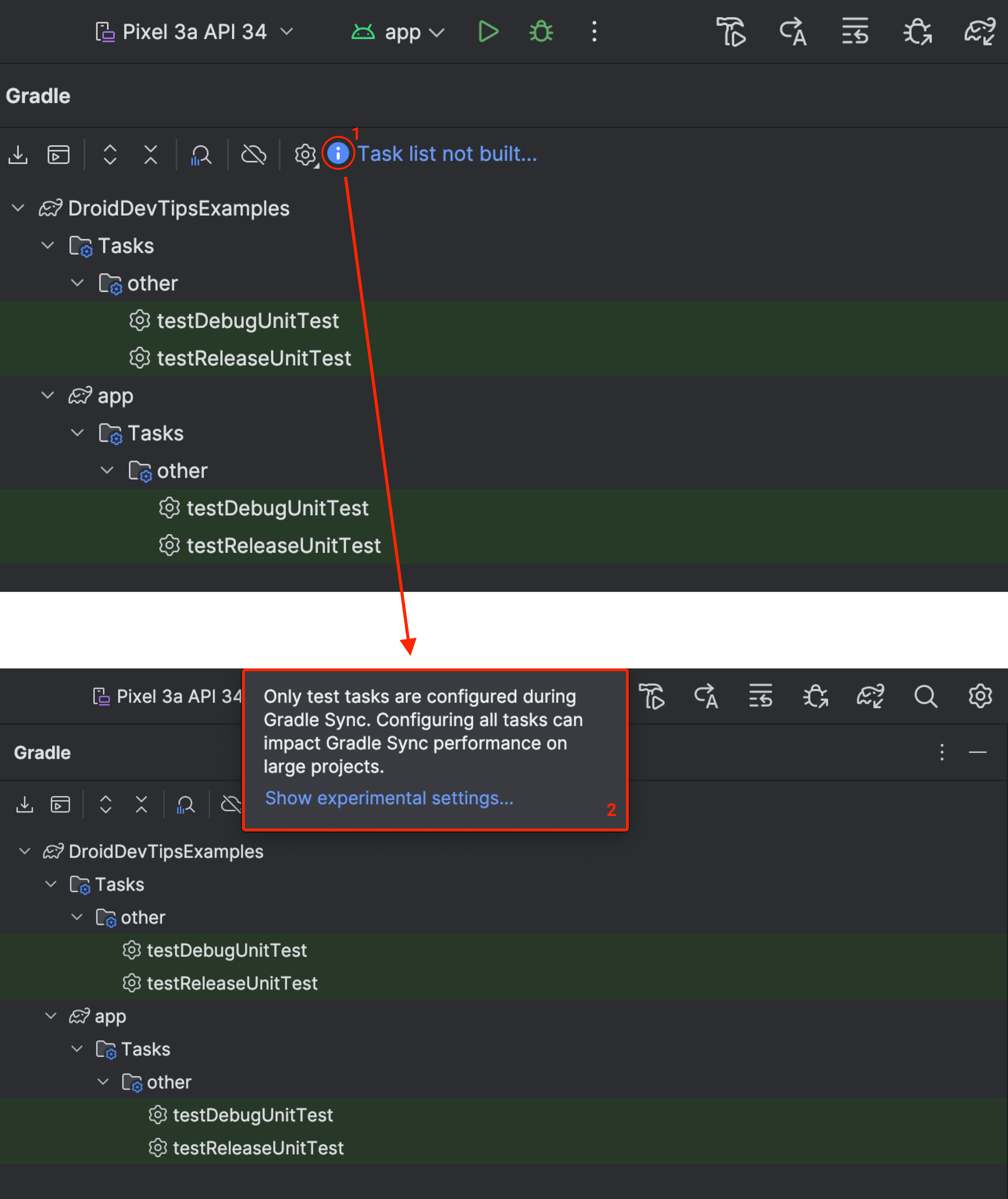Click lower toolbar attach debugger bug icon
The height and width of the screenshot is (1199, 1008).
tap(815, 696)
